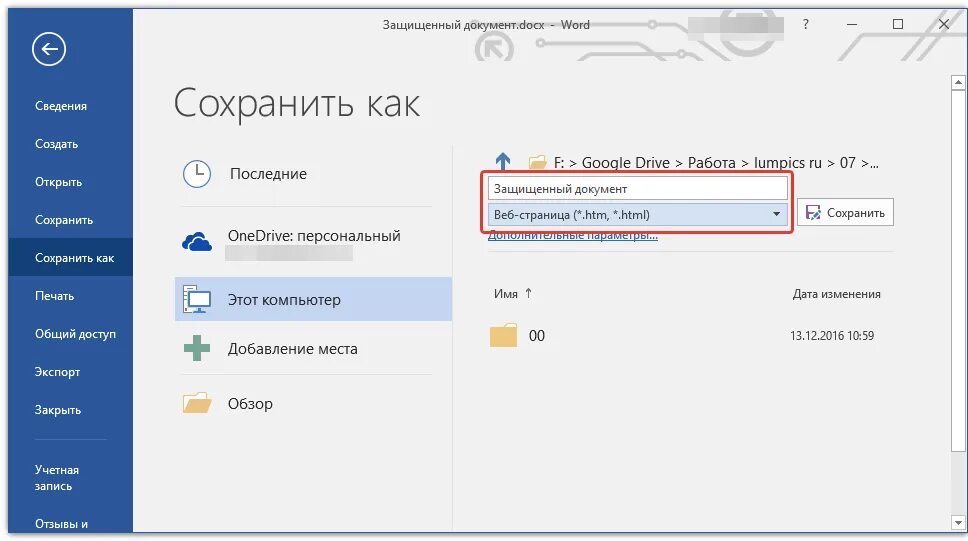Viewport: 968px width, 541px height.
Task: Open Отзывы и предложения item
Action: click(x=61, y=524)
